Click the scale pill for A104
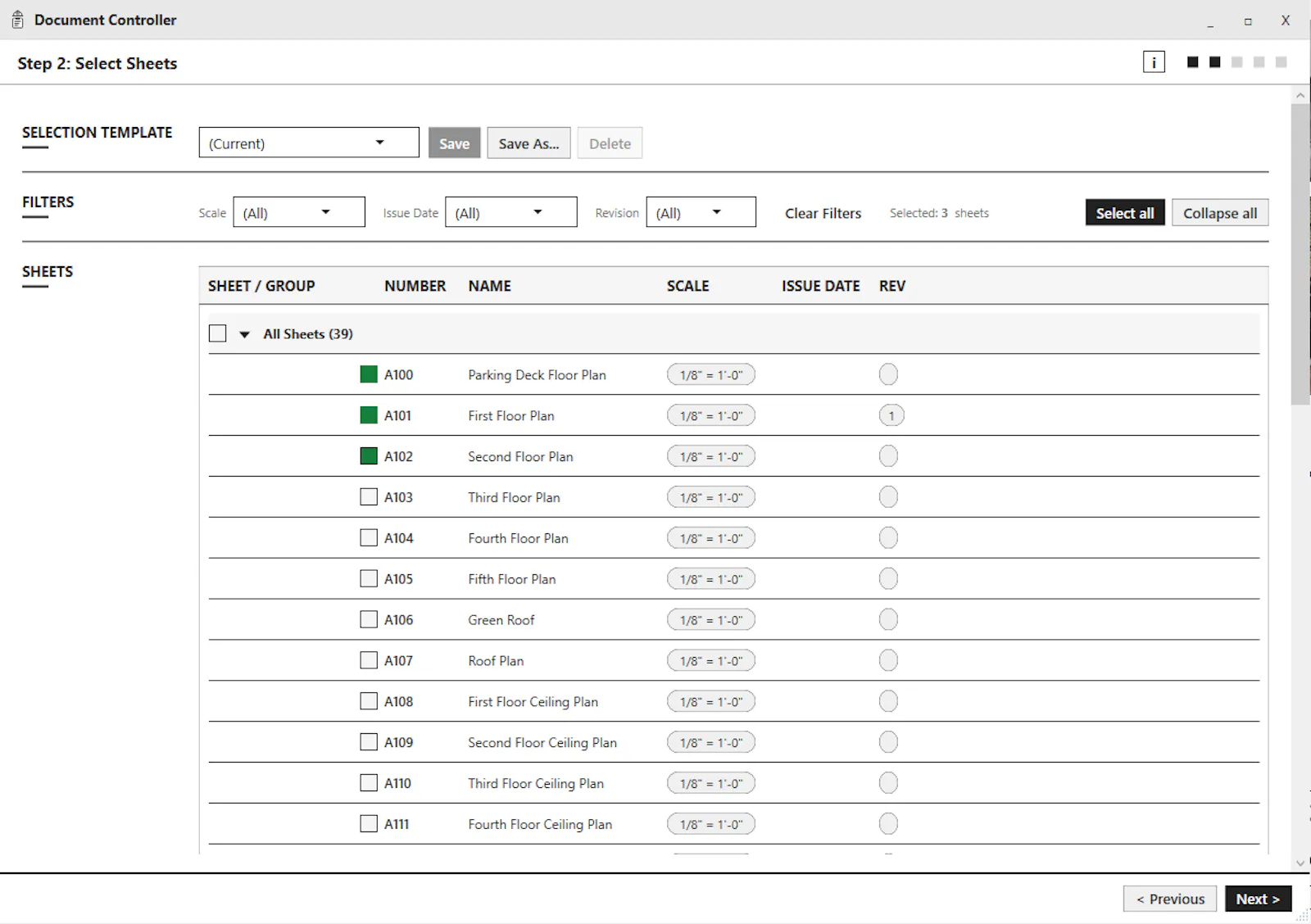1311x924 pixels. click(710, 538)
